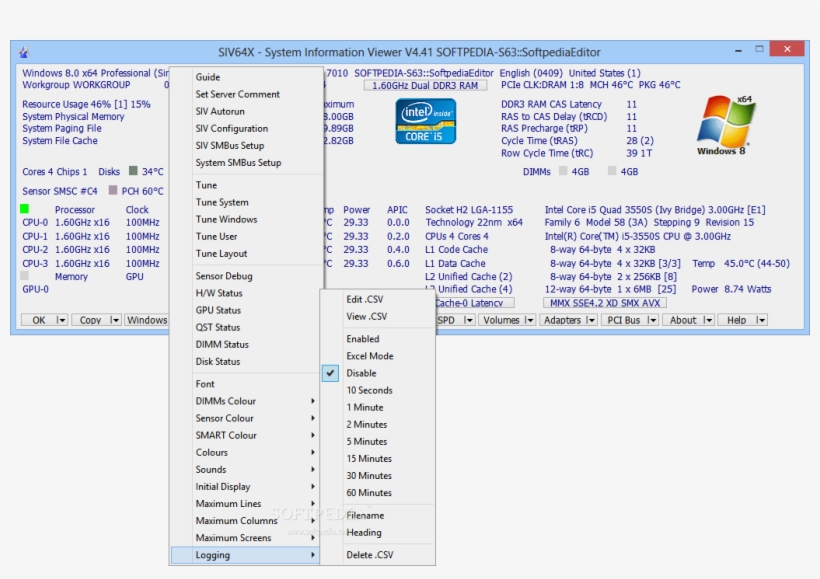This screenshot has width=820, height=579.
Task: Open SIV Autorun option
Action: click(245, 111)
